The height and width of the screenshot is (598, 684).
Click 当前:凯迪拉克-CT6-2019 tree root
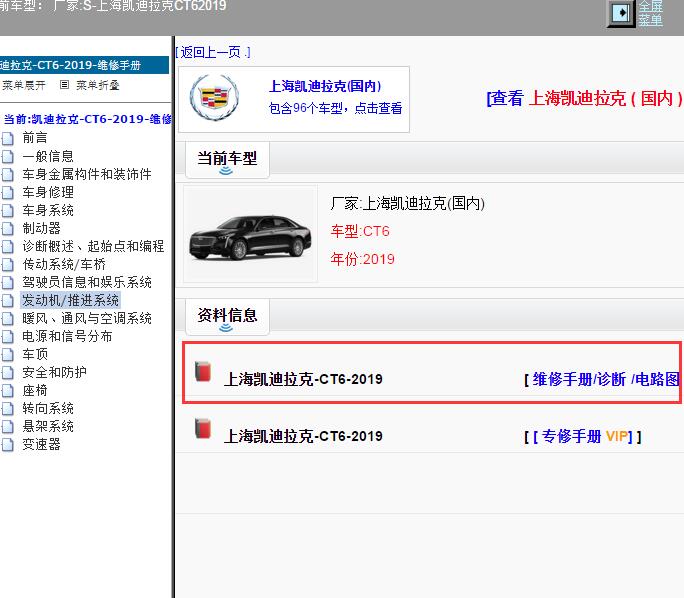(x=87, y=119)
